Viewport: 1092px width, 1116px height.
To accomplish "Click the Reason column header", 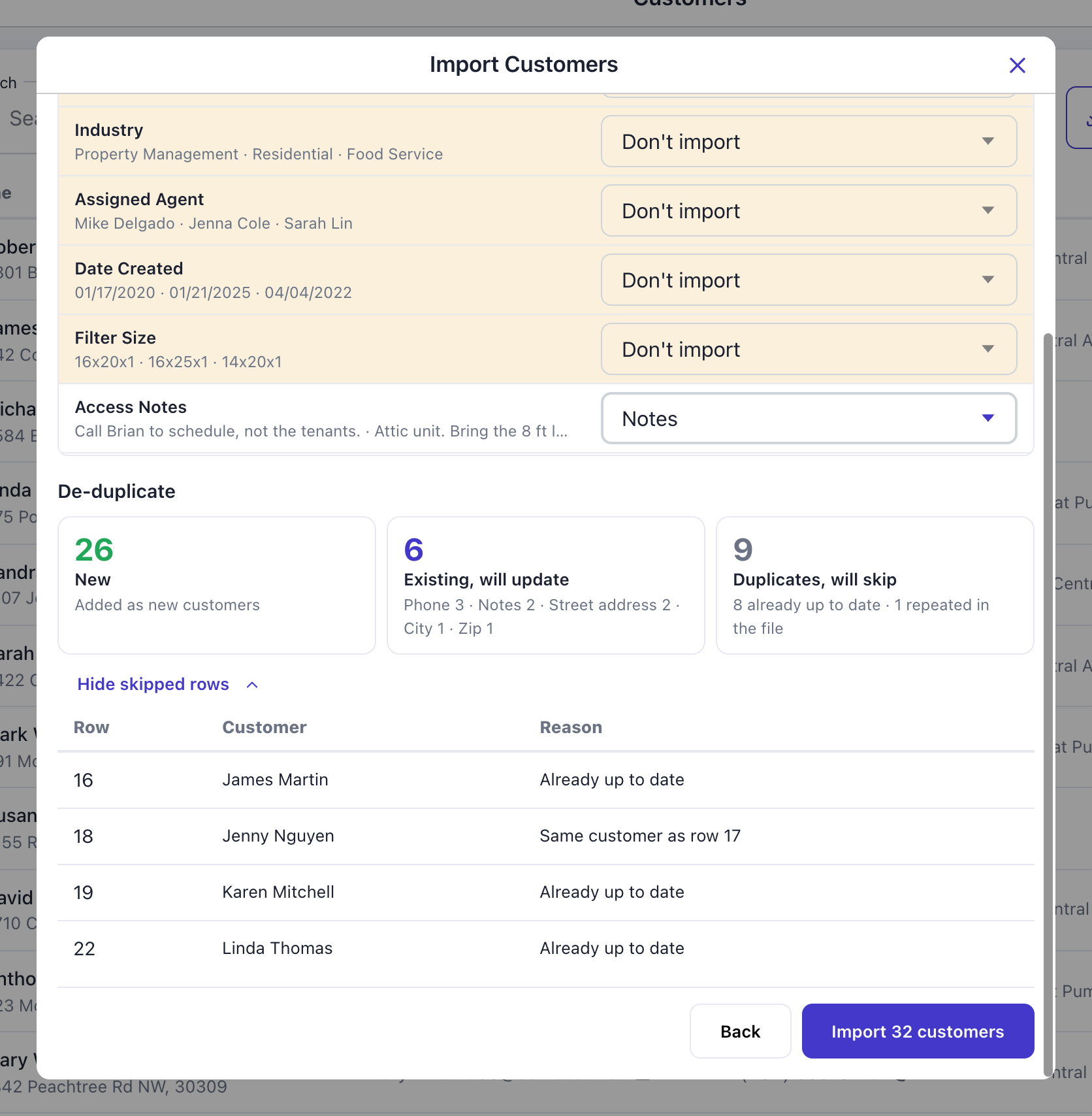I will click(x=571, y=727).
